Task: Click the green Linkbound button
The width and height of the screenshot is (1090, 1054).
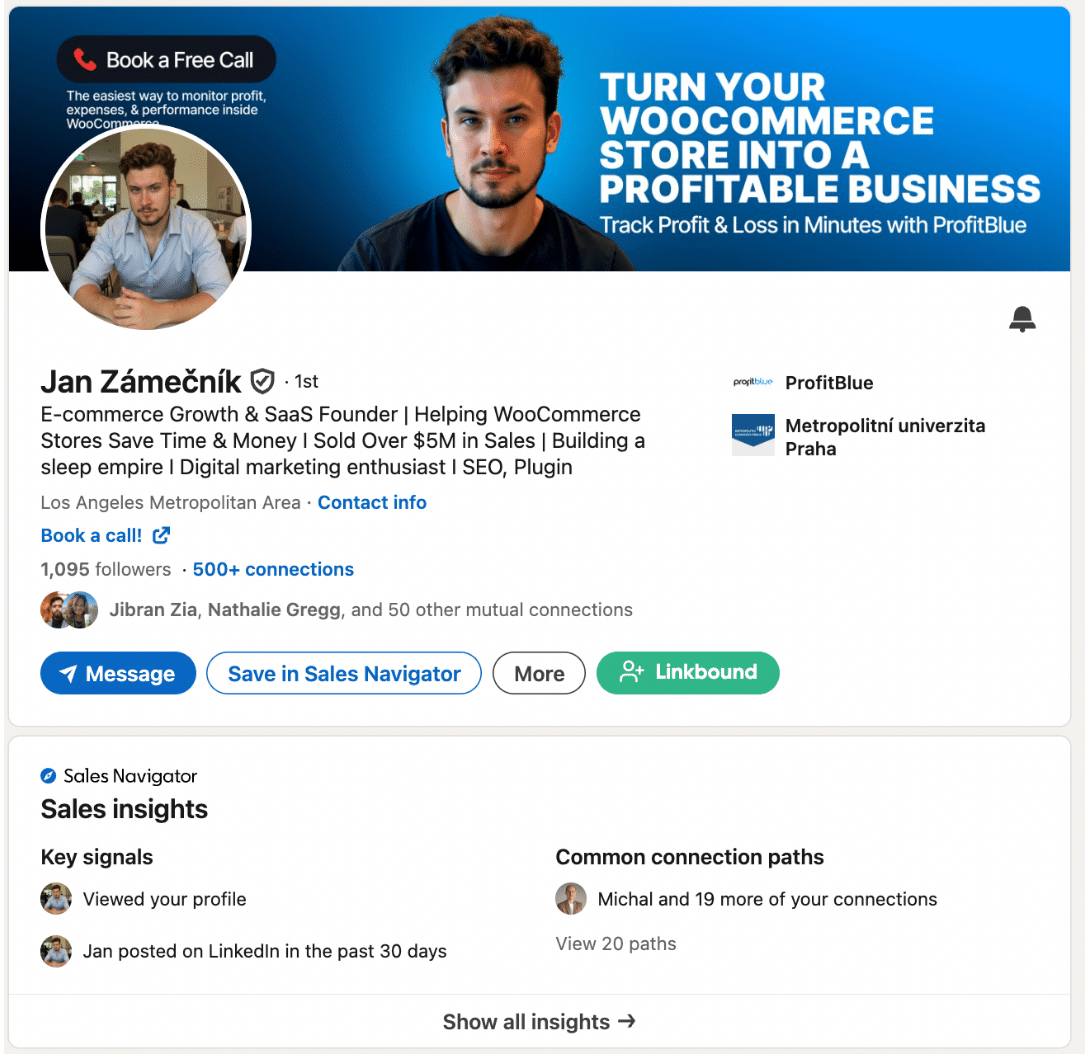Action: [x=688, y=672]
